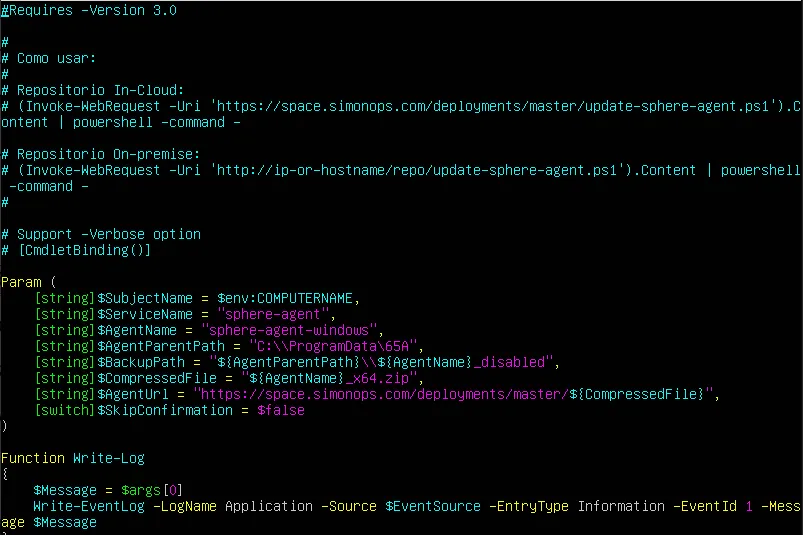The height and width of the screenshot is (535, 803).
Task: Click the $AgentParentPath parameter
Action: point(161,346)
